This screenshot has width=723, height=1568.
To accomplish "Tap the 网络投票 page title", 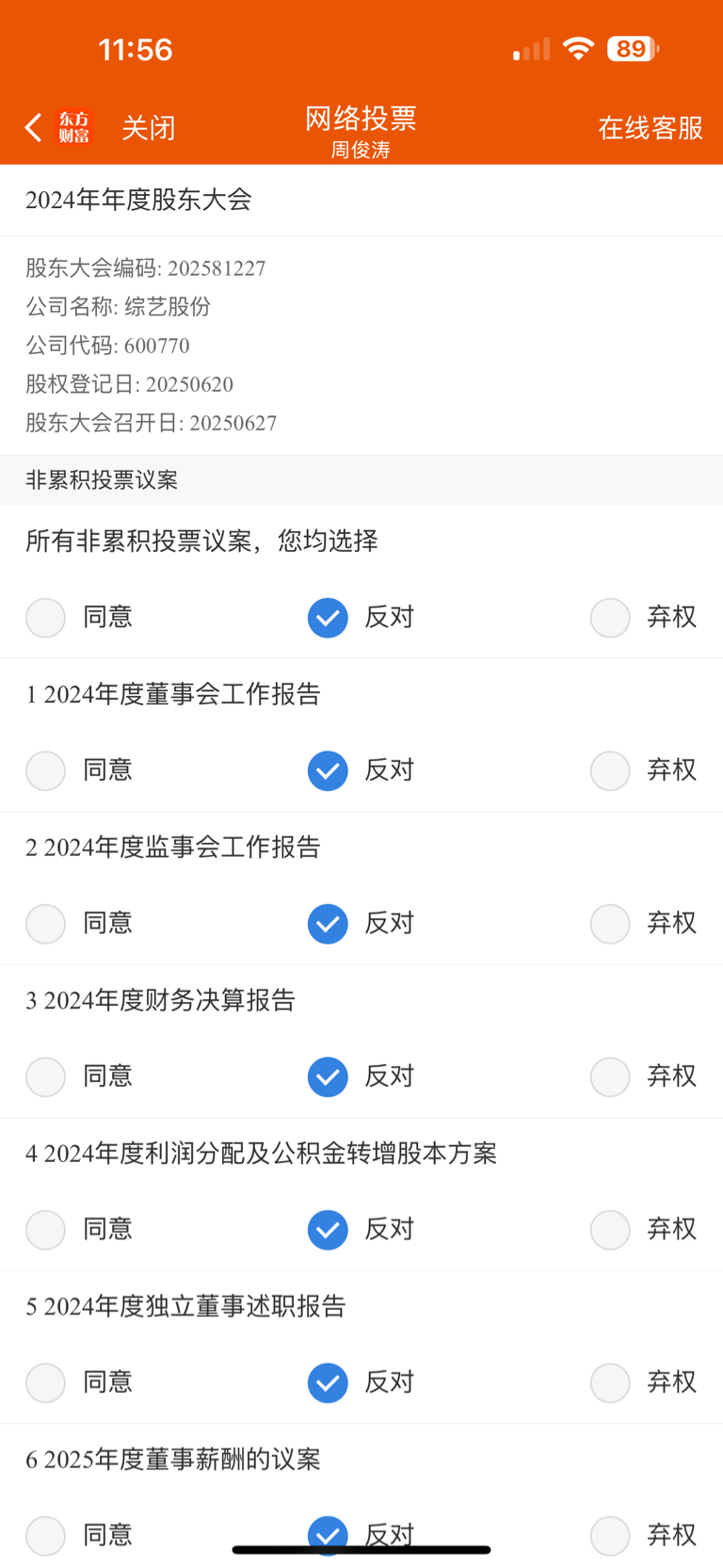I will 361,119.
